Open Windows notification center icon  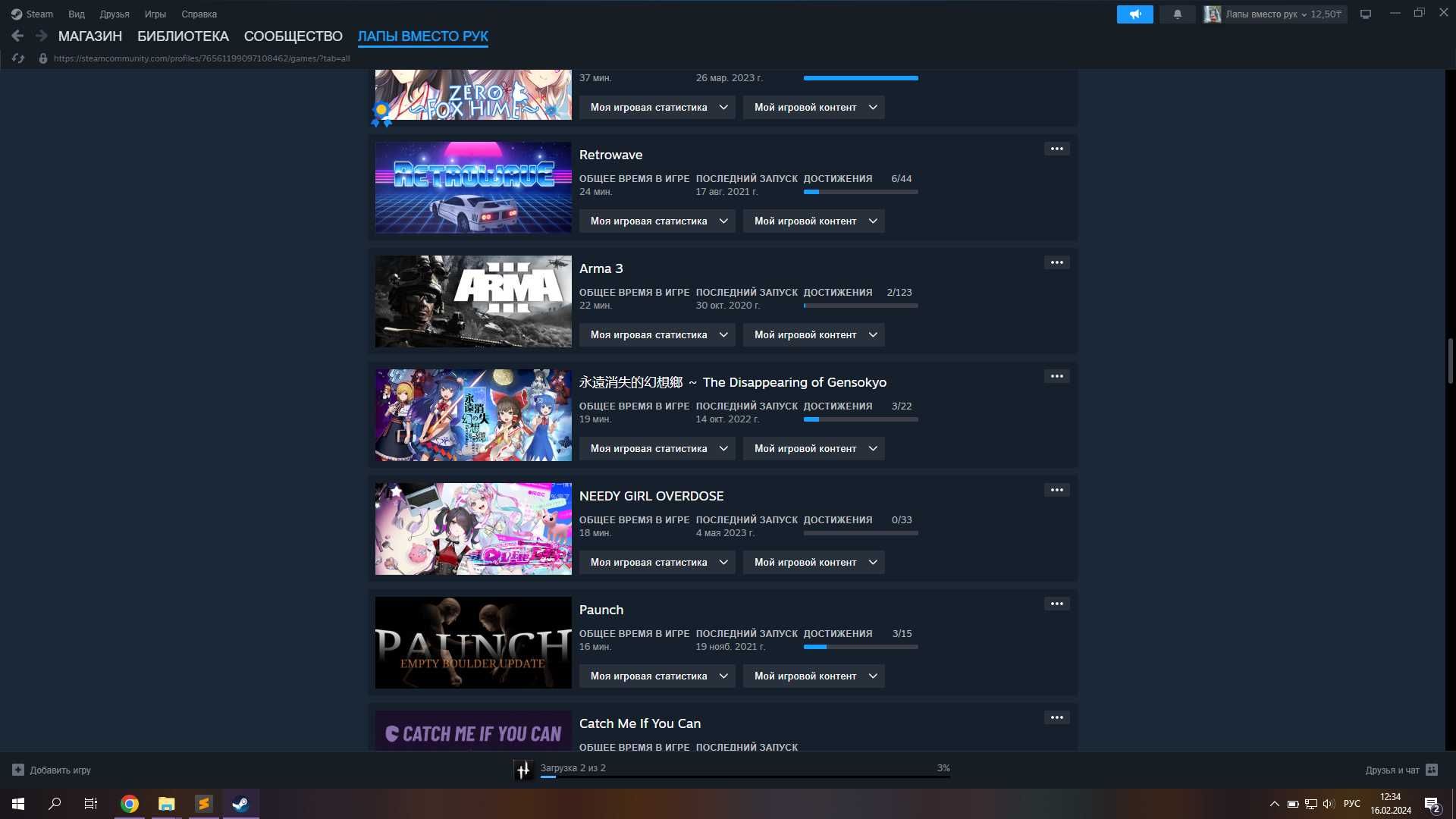point(1432,804)
